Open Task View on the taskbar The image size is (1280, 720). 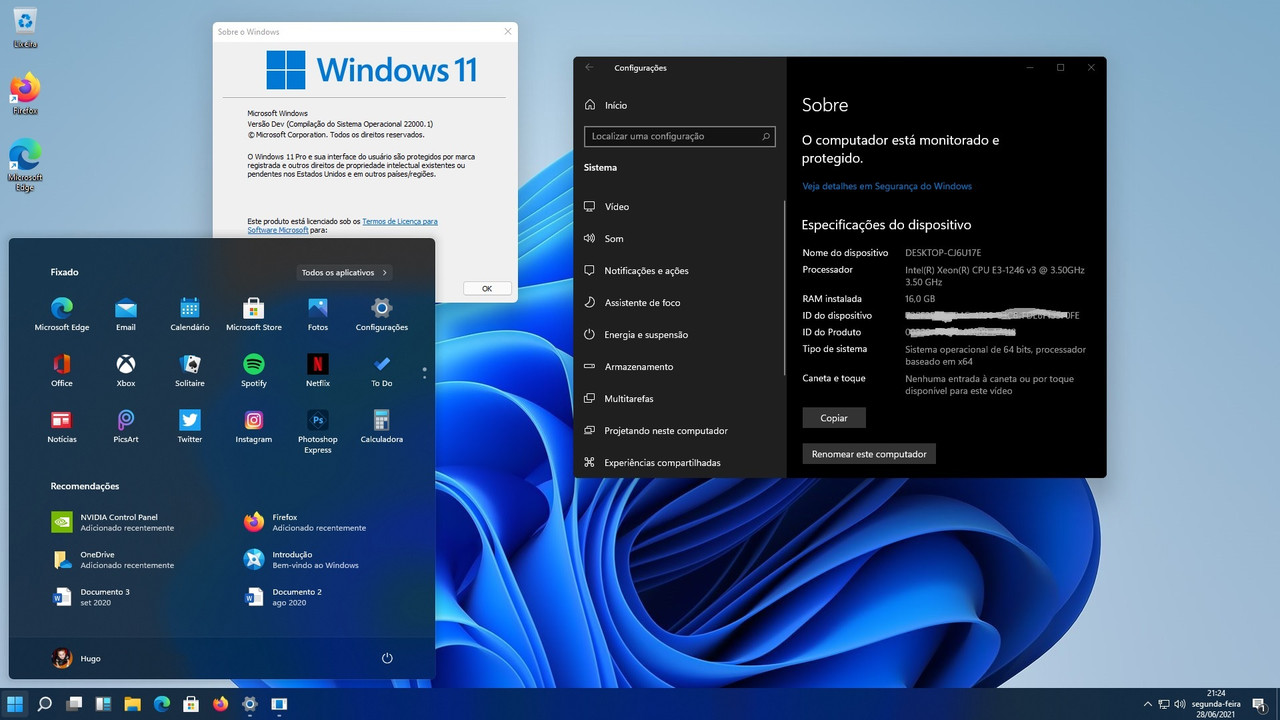click(x=74, y=704)
